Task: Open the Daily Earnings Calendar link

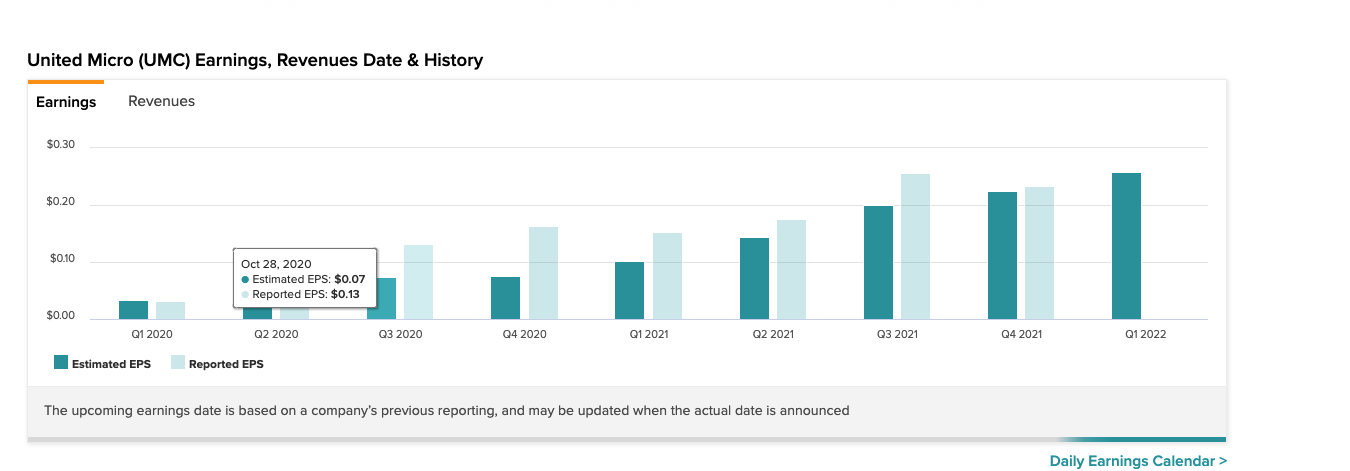Action: 1138,461
